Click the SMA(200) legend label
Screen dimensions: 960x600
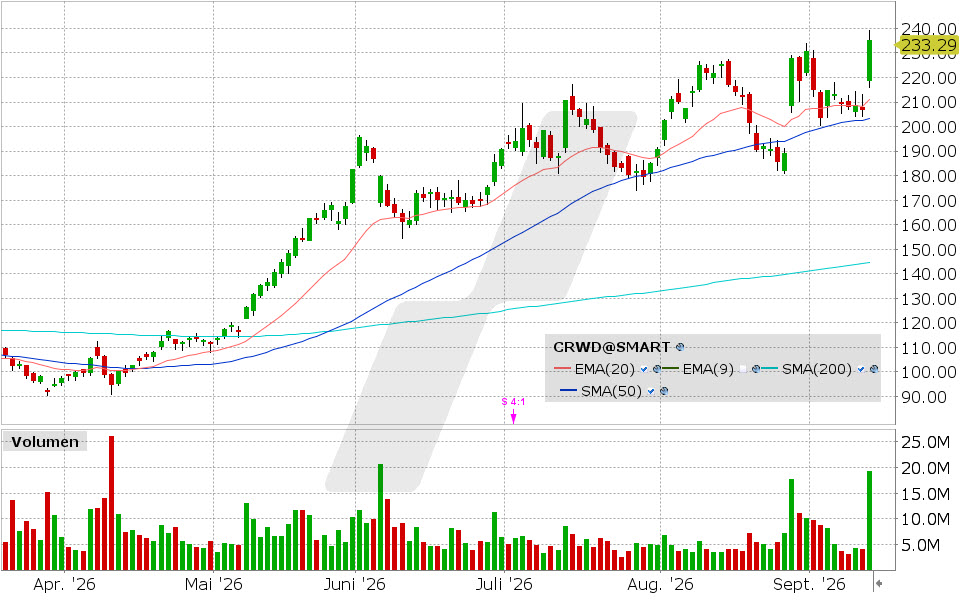(817, 369)
